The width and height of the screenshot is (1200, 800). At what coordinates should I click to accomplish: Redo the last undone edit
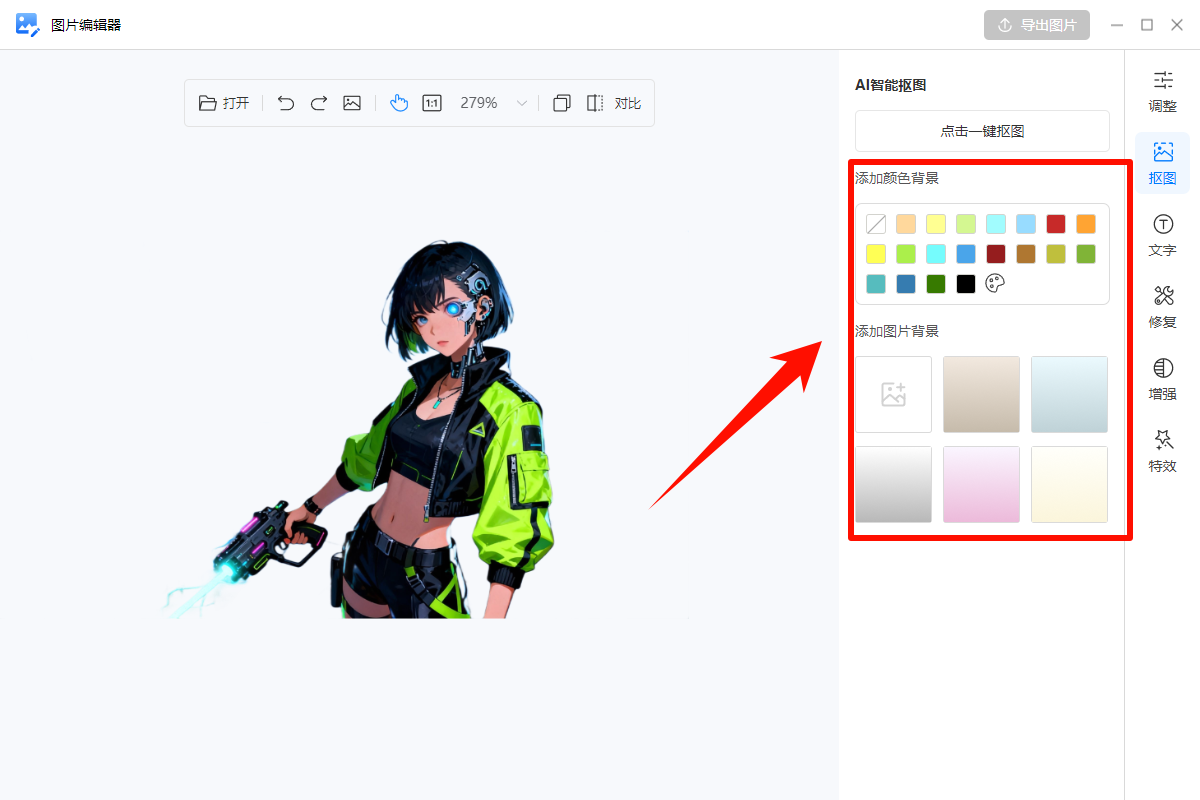pyautogui.click(x=319, y=103)
